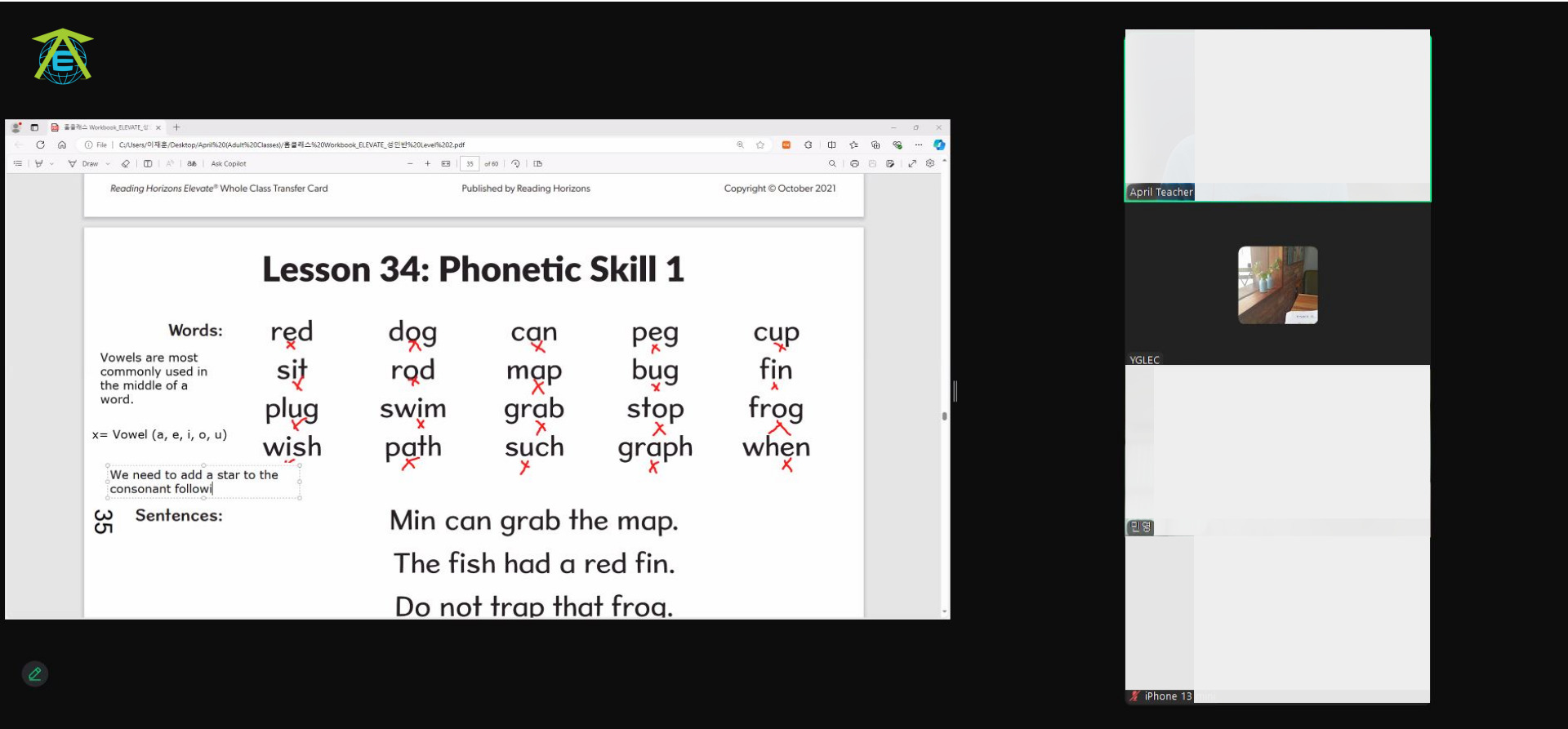1568x729 pixels.
Task: Enter PDF full screen mode
Action: click(x=912, y=163)
